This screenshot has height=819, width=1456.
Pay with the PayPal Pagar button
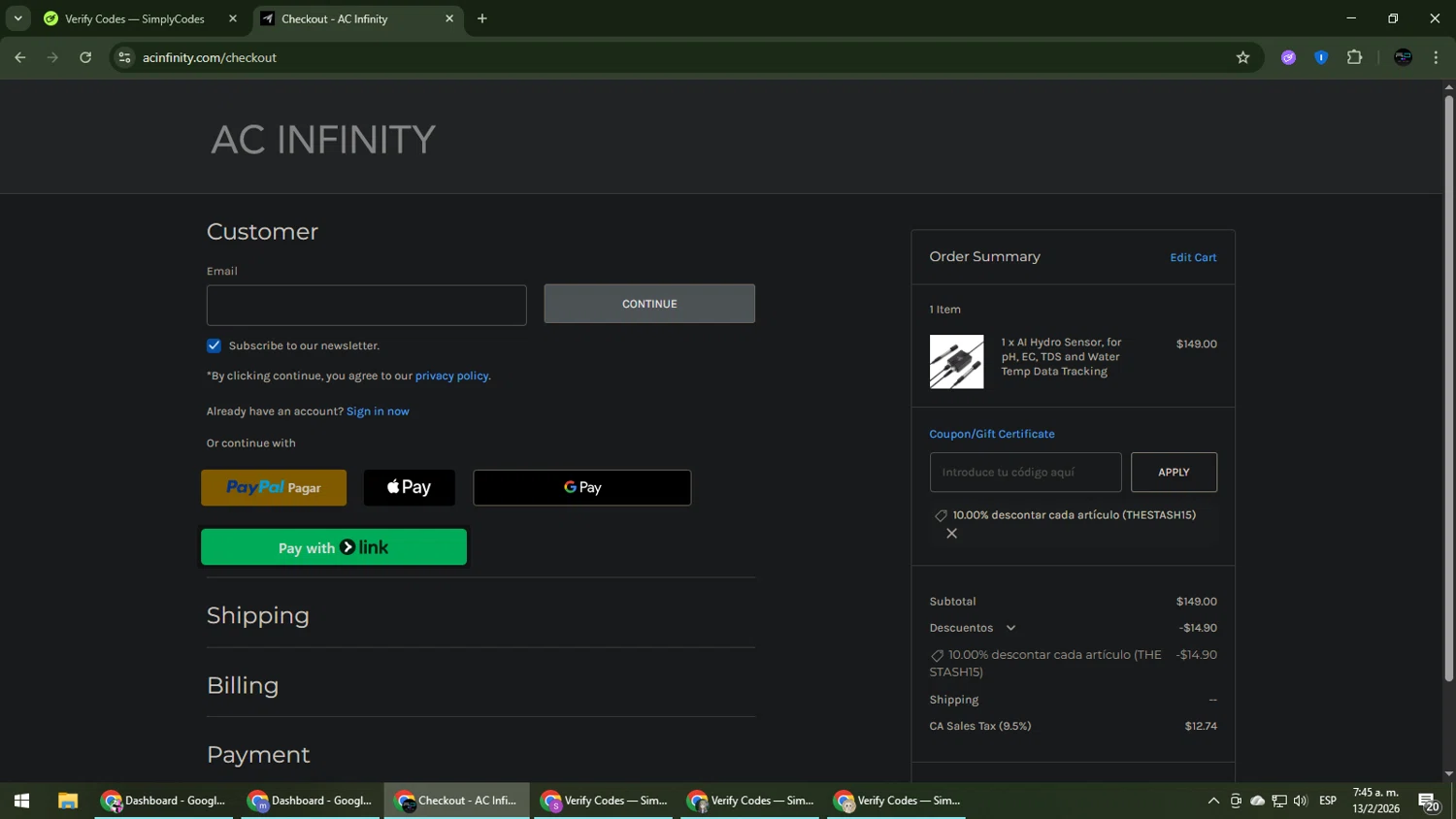pos(274,488)
